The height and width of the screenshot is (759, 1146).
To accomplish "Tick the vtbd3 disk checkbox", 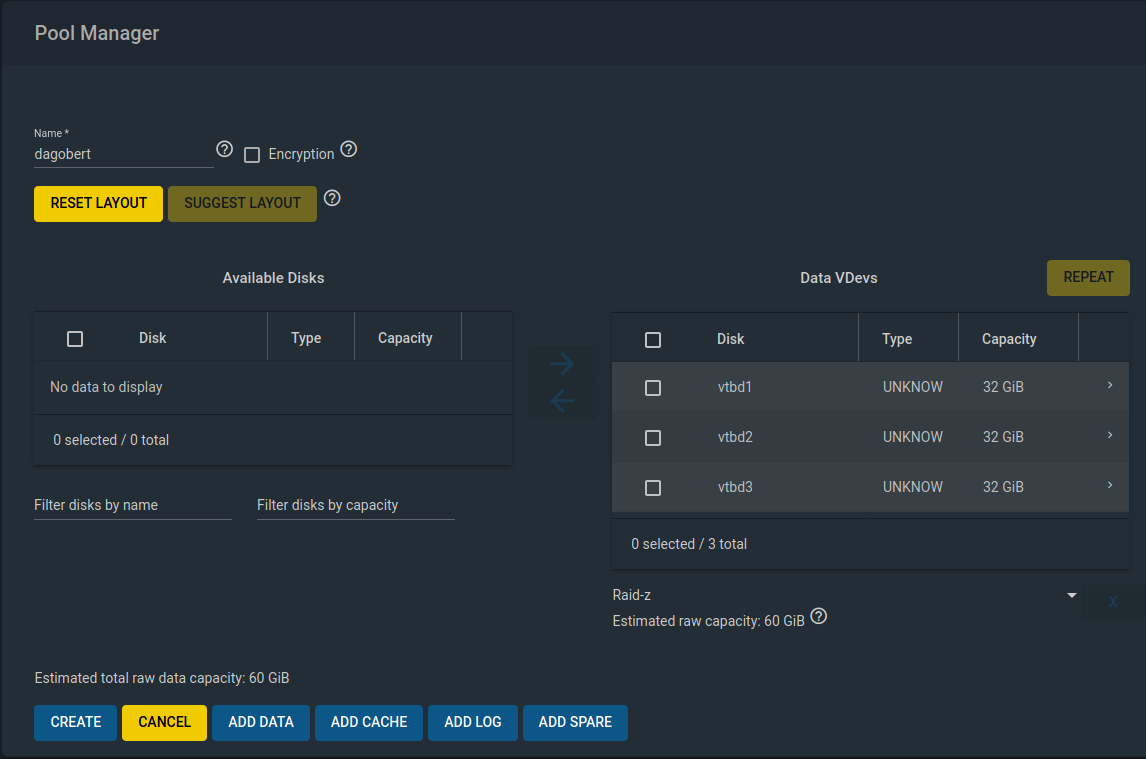I will [x=653, y=488].
